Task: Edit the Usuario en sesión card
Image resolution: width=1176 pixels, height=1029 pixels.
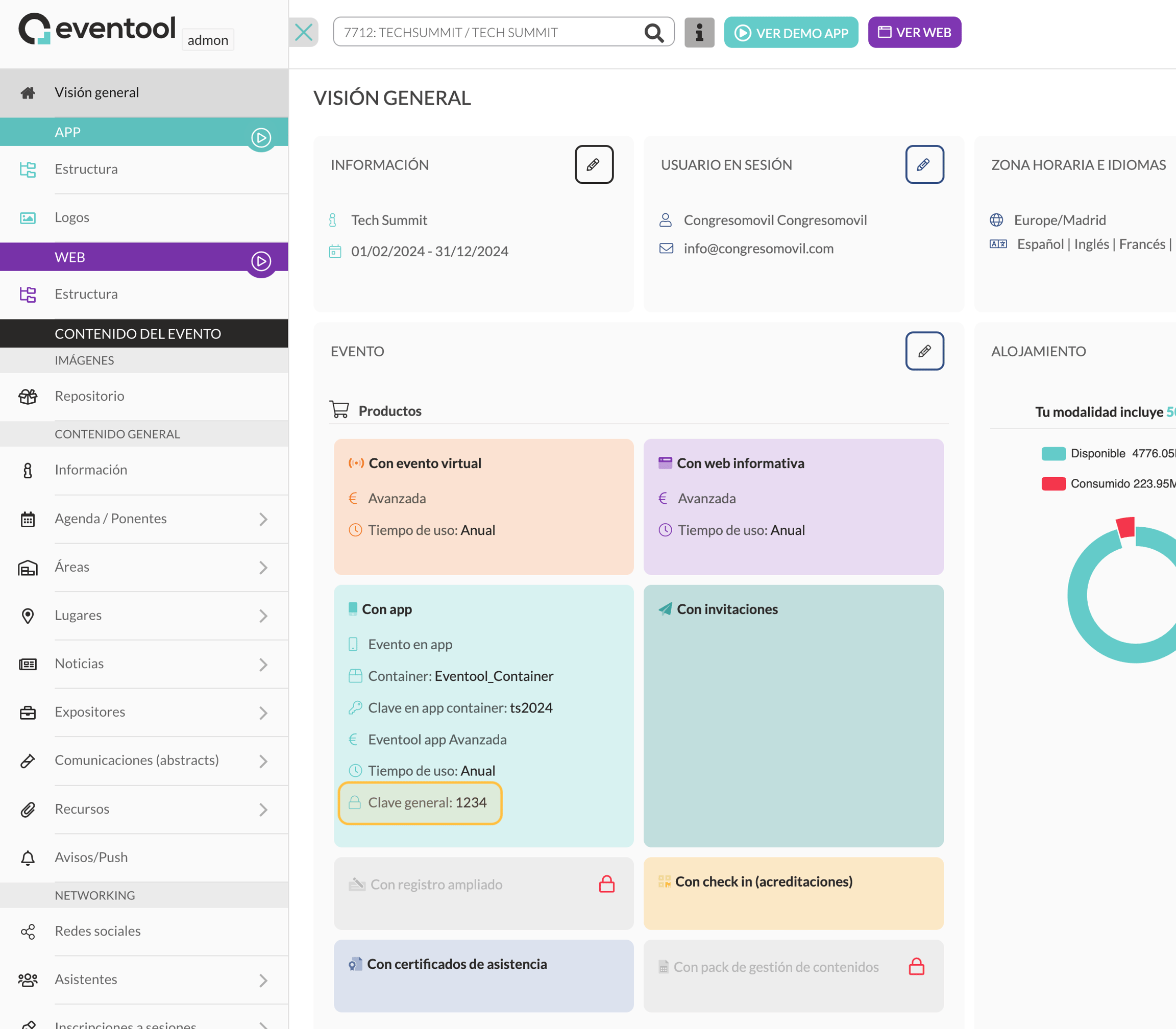Action: (x=924, y=165)
